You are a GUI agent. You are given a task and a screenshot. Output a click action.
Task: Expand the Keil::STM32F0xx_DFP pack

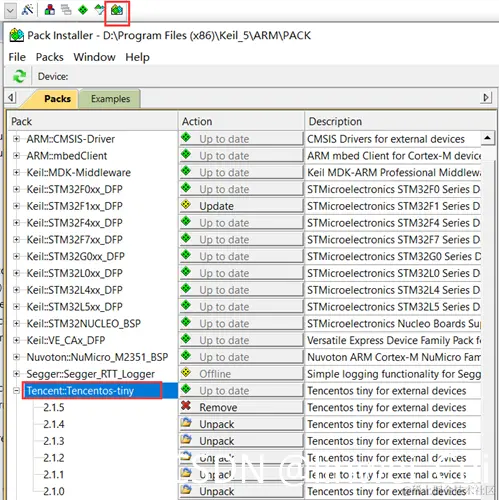(x=16, y=189)
